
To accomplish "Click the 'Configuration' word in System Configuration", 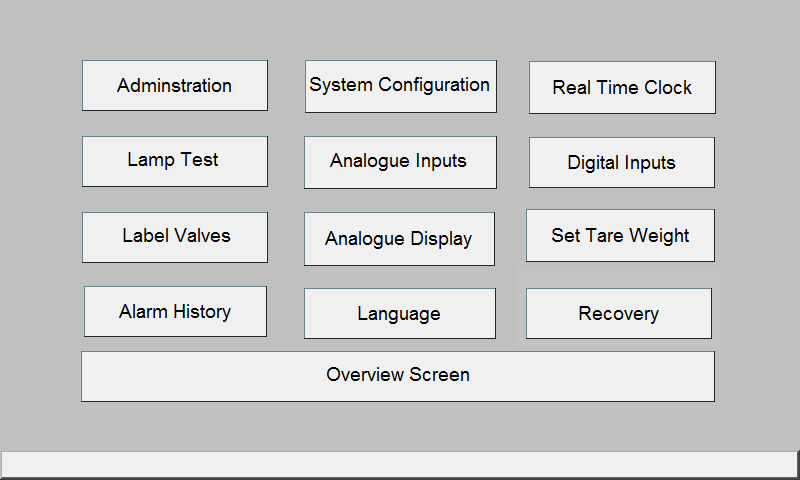I will pyautogui.click(x=434, y=85).
